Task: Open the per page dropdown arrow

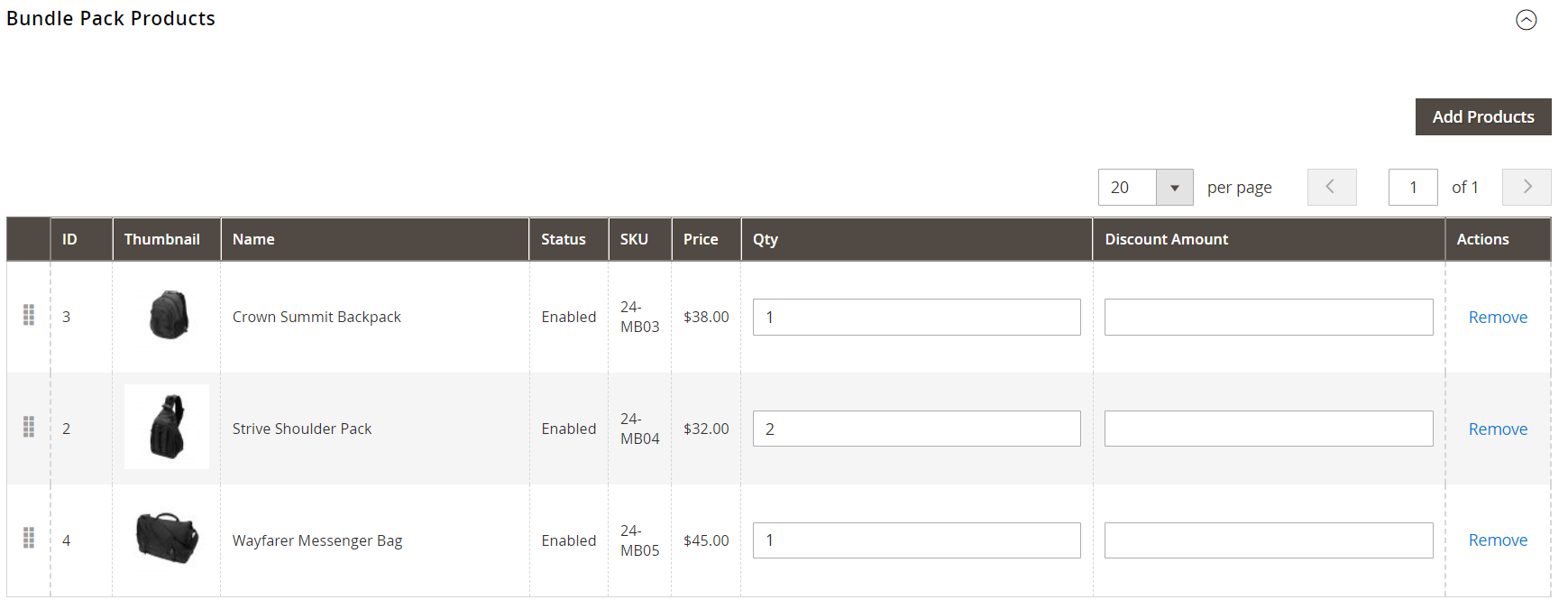Action: (1174, 188)
